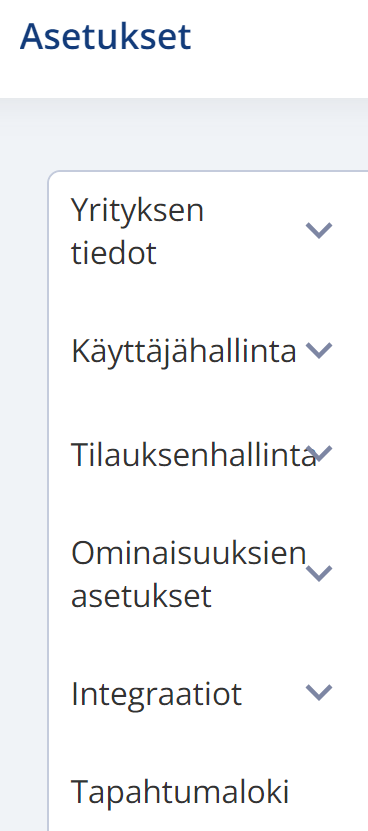Click the gray margin left of the settings panel

tap(23, 477)
